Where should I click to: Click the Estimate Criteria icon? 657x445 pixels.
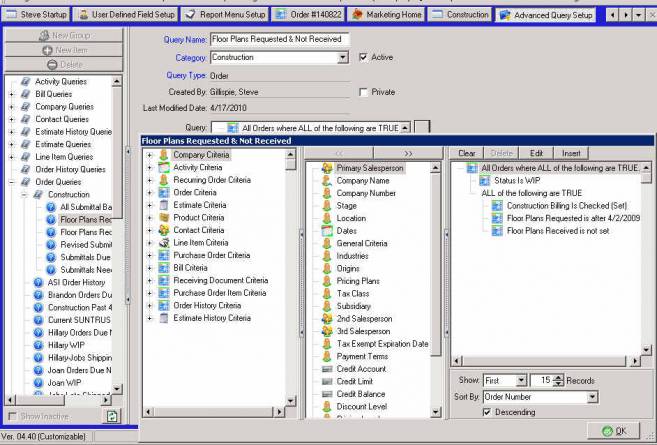tap(164, 205)
